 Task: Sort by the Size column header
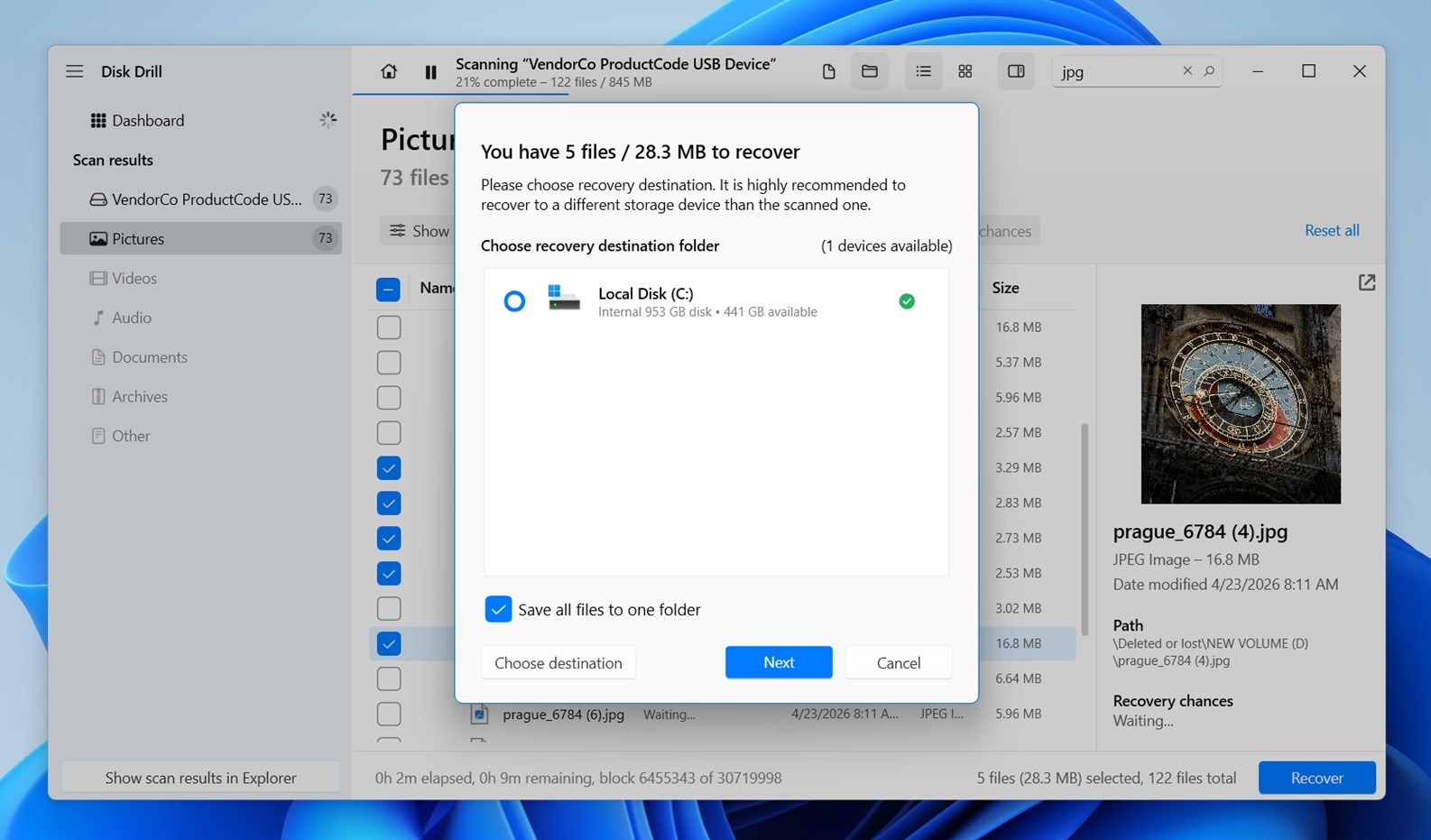tap(1005, 288)
